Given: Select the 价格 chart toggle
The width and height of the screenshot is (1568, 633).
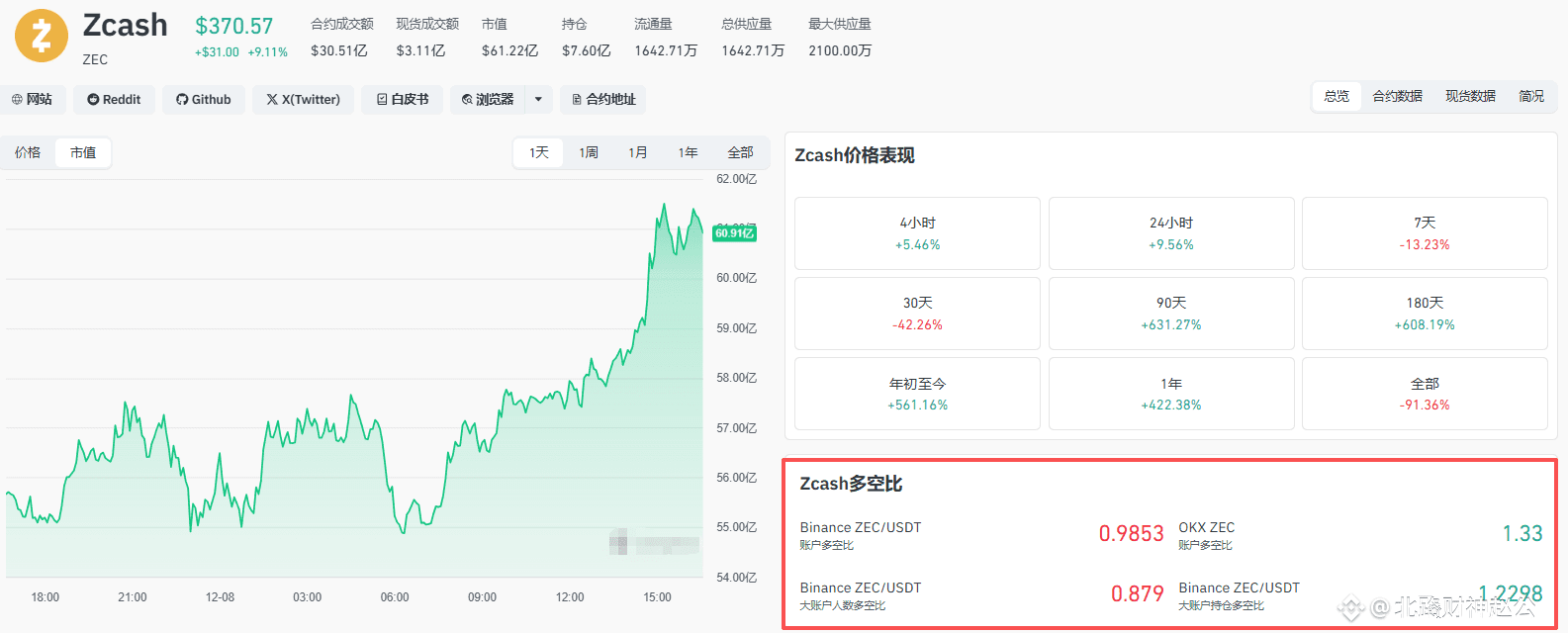Looking at the screenshot, I should pyautogui.click(x=28, y=152).
